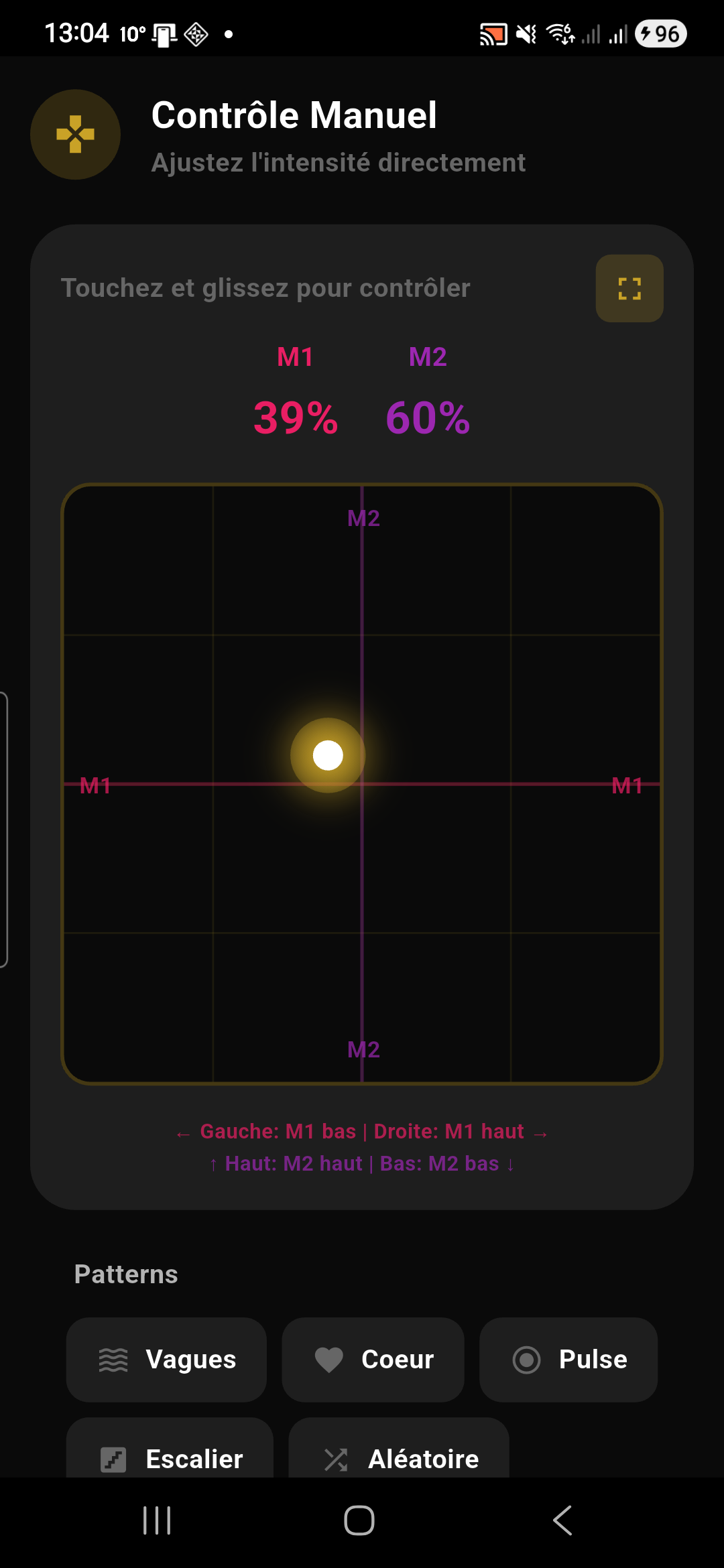Viewport: 724px width, 1568px height.
Task: Tap the yellow gamepad icon in the header
Action: [x=75, y=135]
